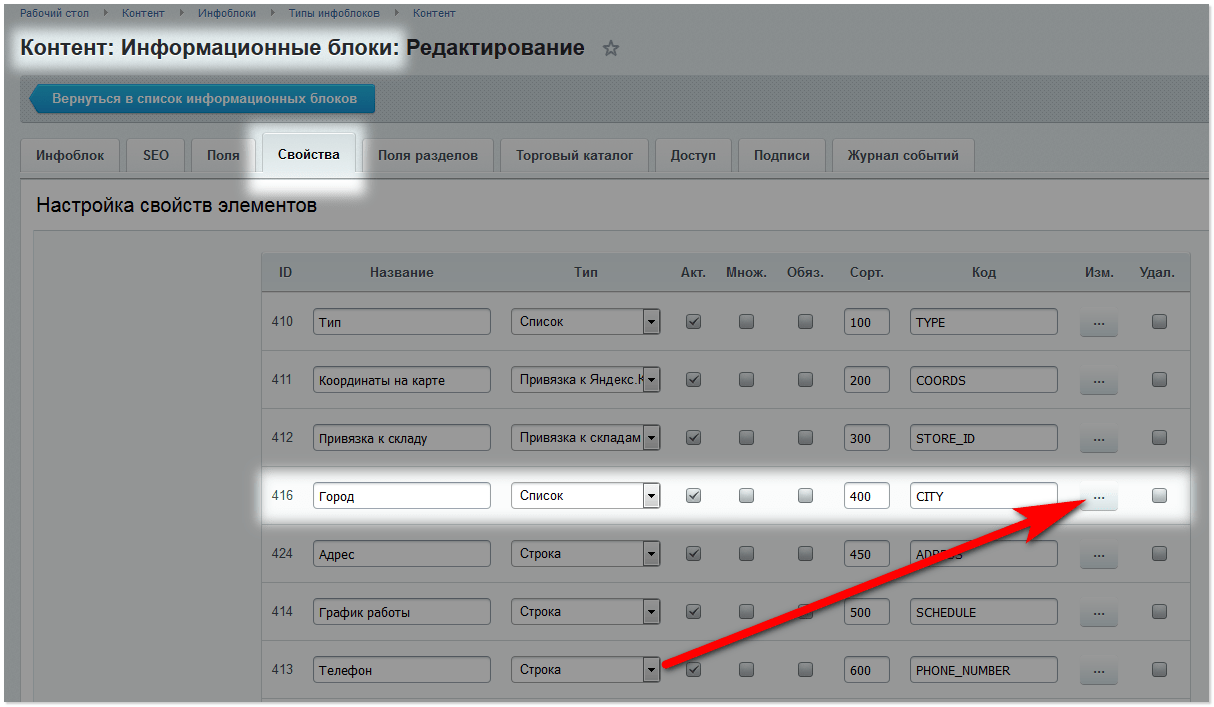The width and height of the screenshot is (1214, 707).
Task: Click the sort field with value 600
Action: point(867,670)
